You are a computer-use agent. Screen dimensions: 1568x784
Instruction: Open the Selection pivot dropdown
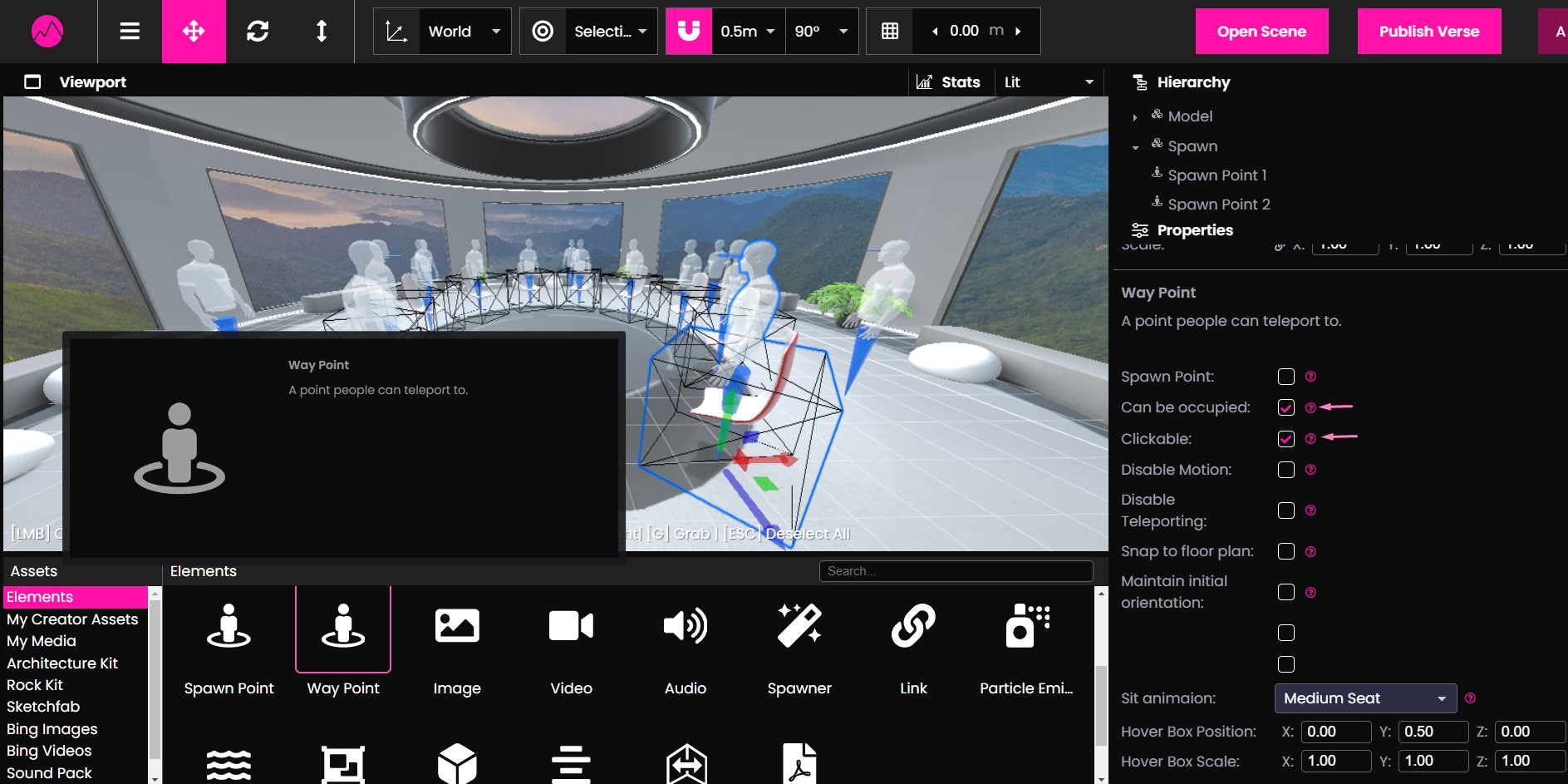click(611, 32)
